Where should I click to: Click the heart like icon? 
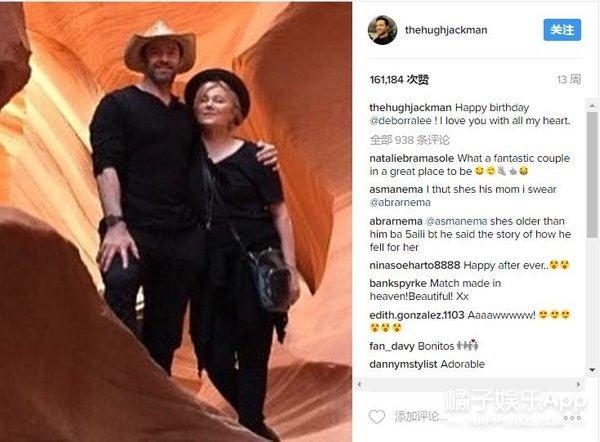pyautogui.click(x=377, y=416)
